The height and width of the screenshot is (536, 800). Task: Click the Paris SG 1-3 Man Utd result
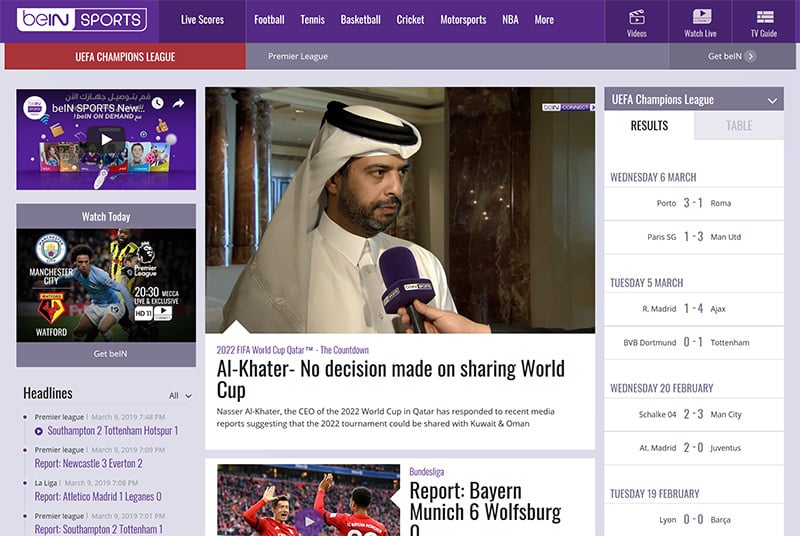pos(694,237)
